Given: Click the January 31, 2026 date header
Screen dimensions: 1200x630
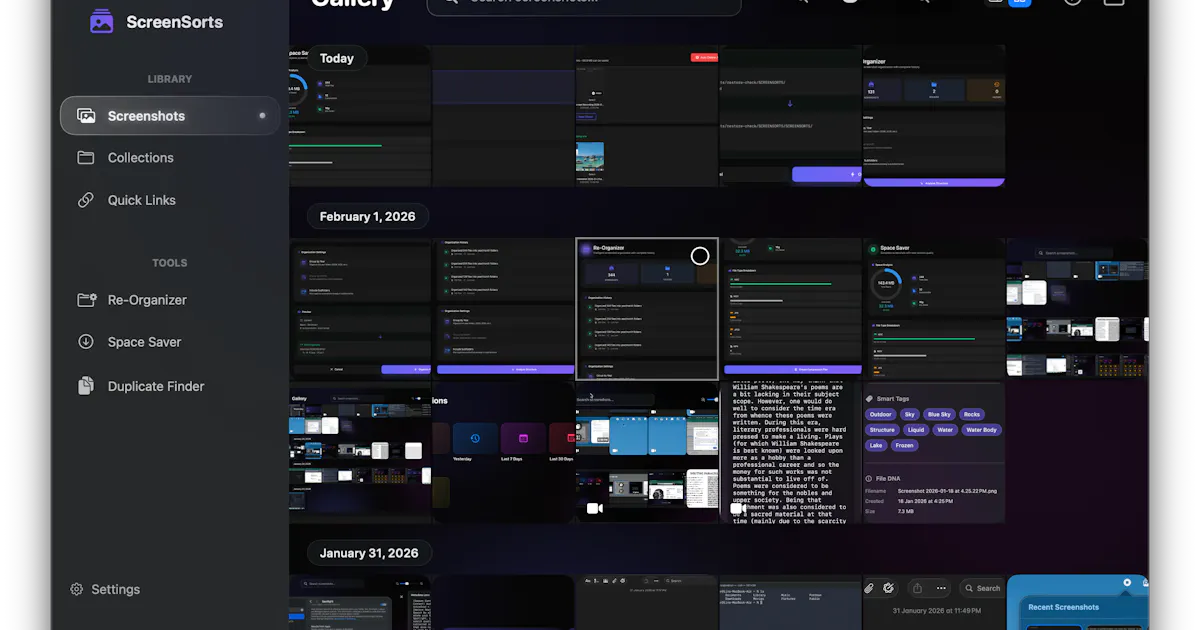Looking at the screenshot, I should (369, 553).
